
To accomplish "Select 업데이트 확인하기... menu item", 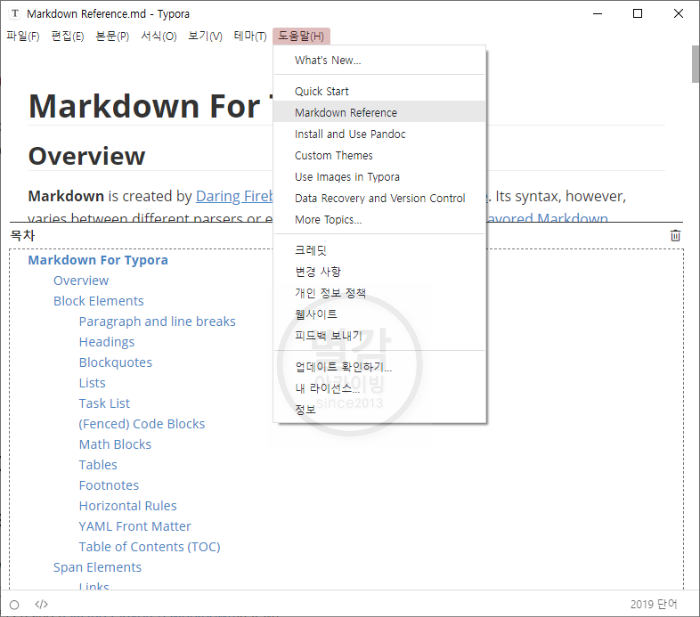I will click(x=379, y=367).
